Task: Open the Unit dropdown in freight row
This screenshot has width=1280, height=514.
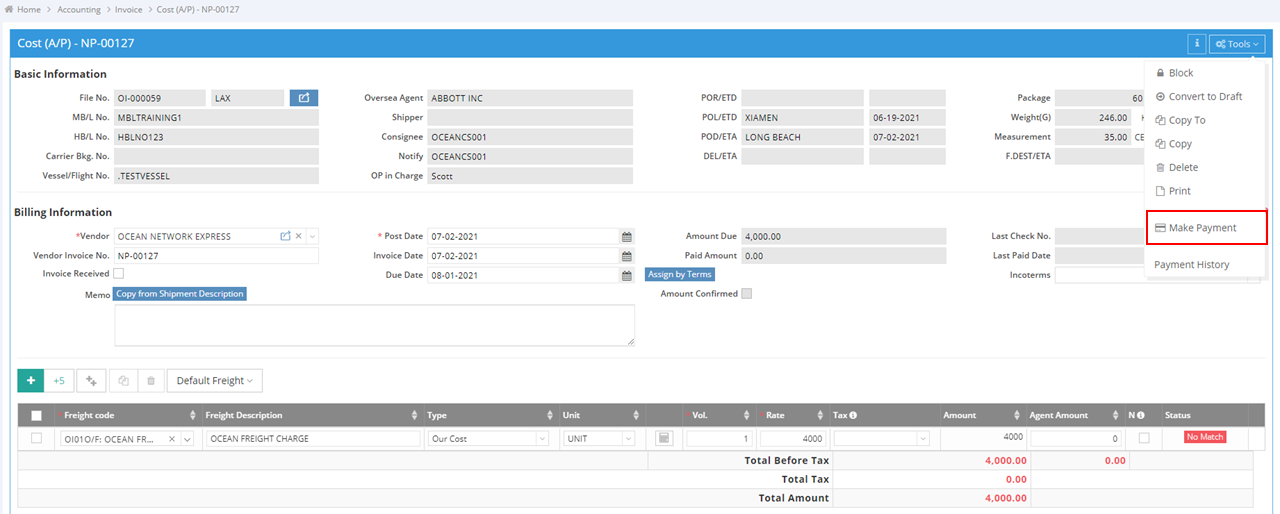Action: pyautogui.click(x=598, y=439)
